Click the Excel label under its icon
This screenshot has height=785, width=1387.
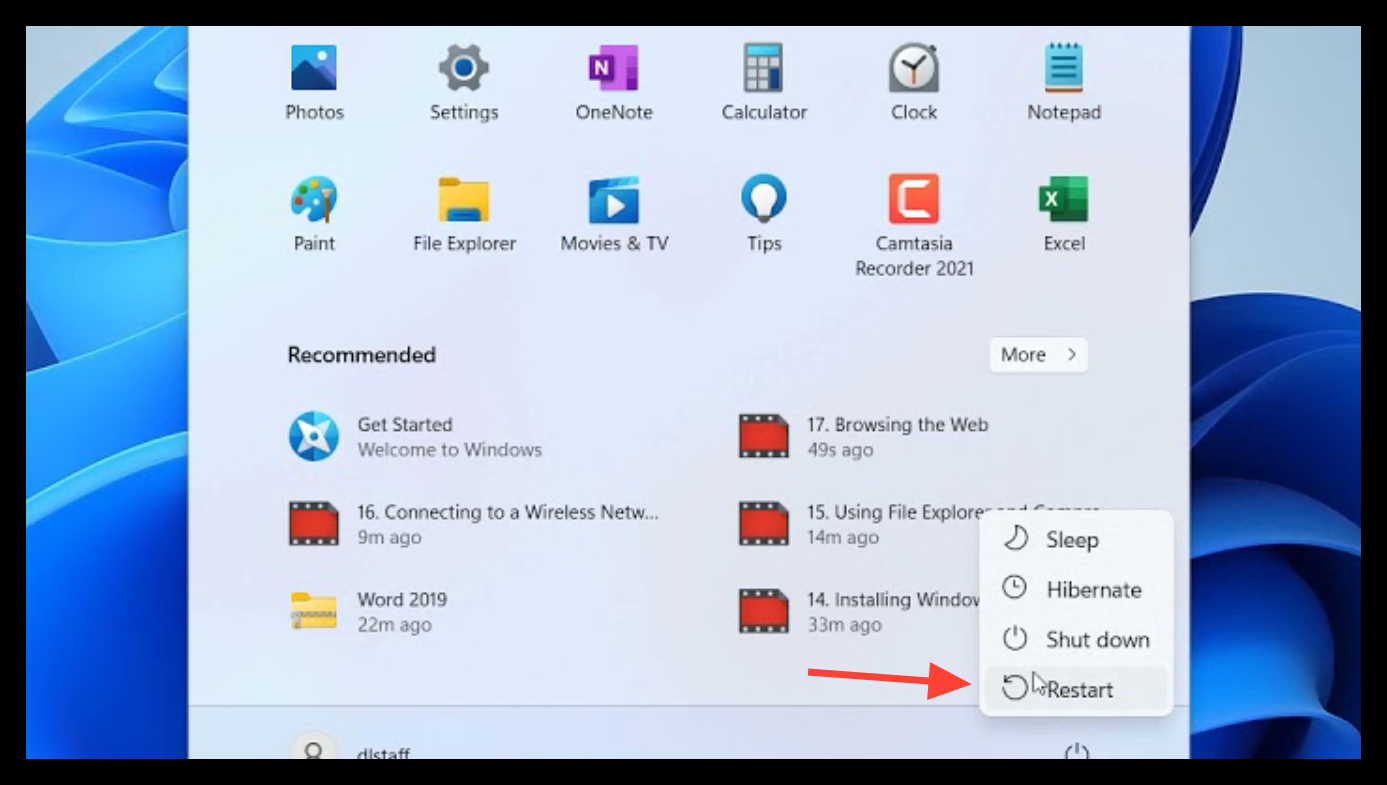click(1064, 243)
